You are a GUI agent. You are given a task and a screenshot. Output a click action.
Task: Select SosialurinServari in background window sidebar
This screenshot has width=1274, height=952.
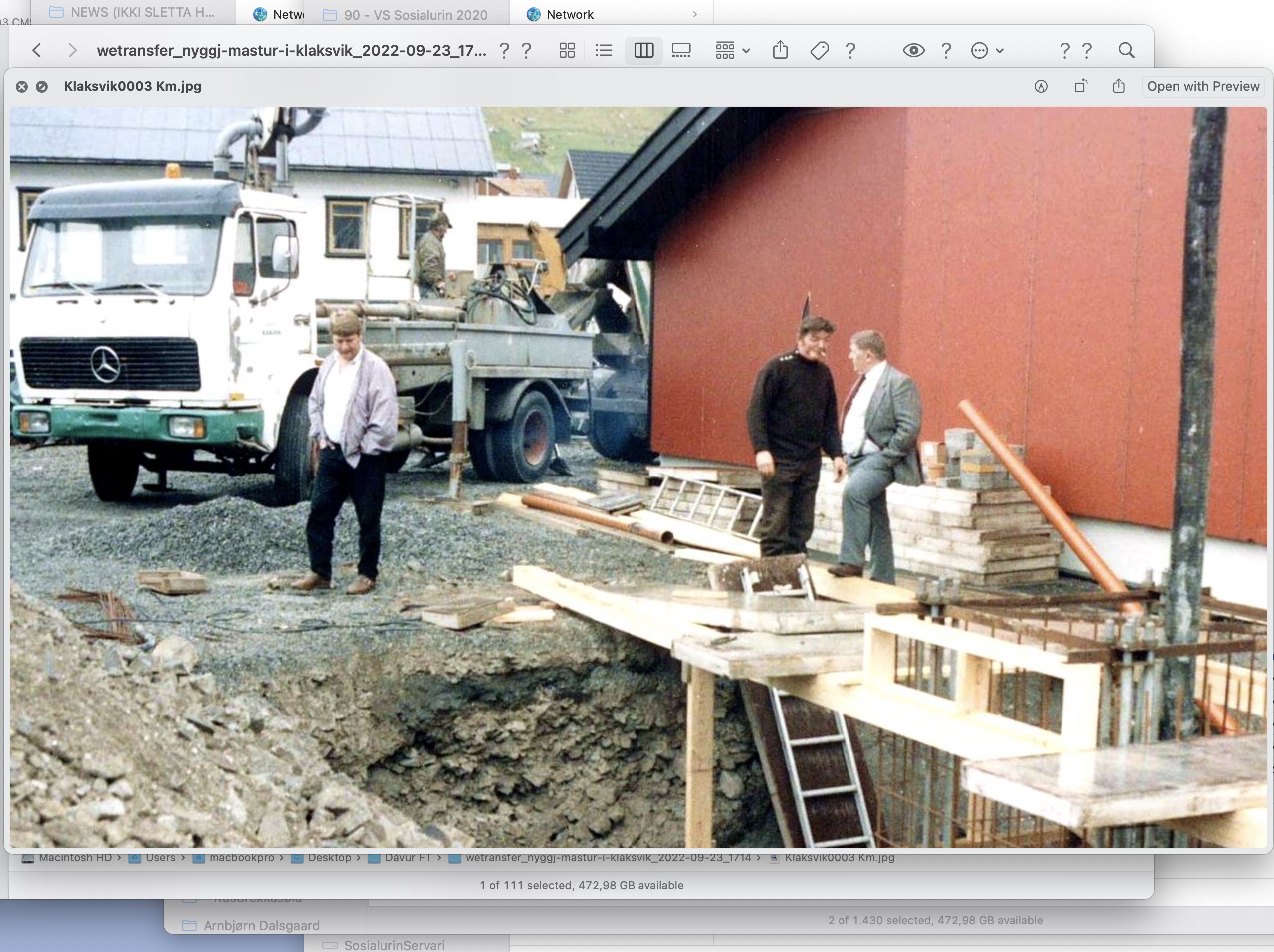[x=384, y=945]
